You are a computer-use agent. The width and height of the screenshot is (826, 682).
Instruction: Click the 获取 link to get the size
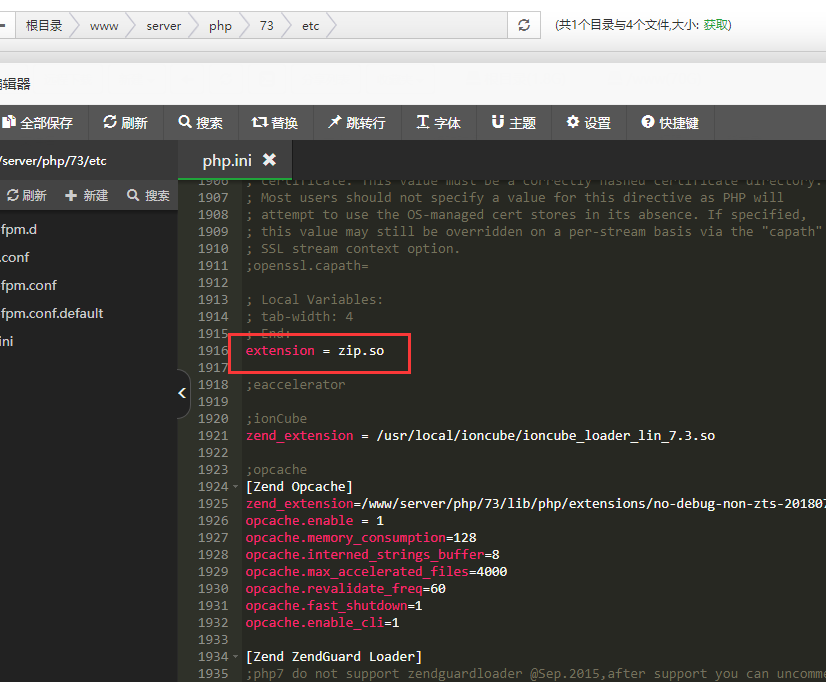(x=717, y=25)
